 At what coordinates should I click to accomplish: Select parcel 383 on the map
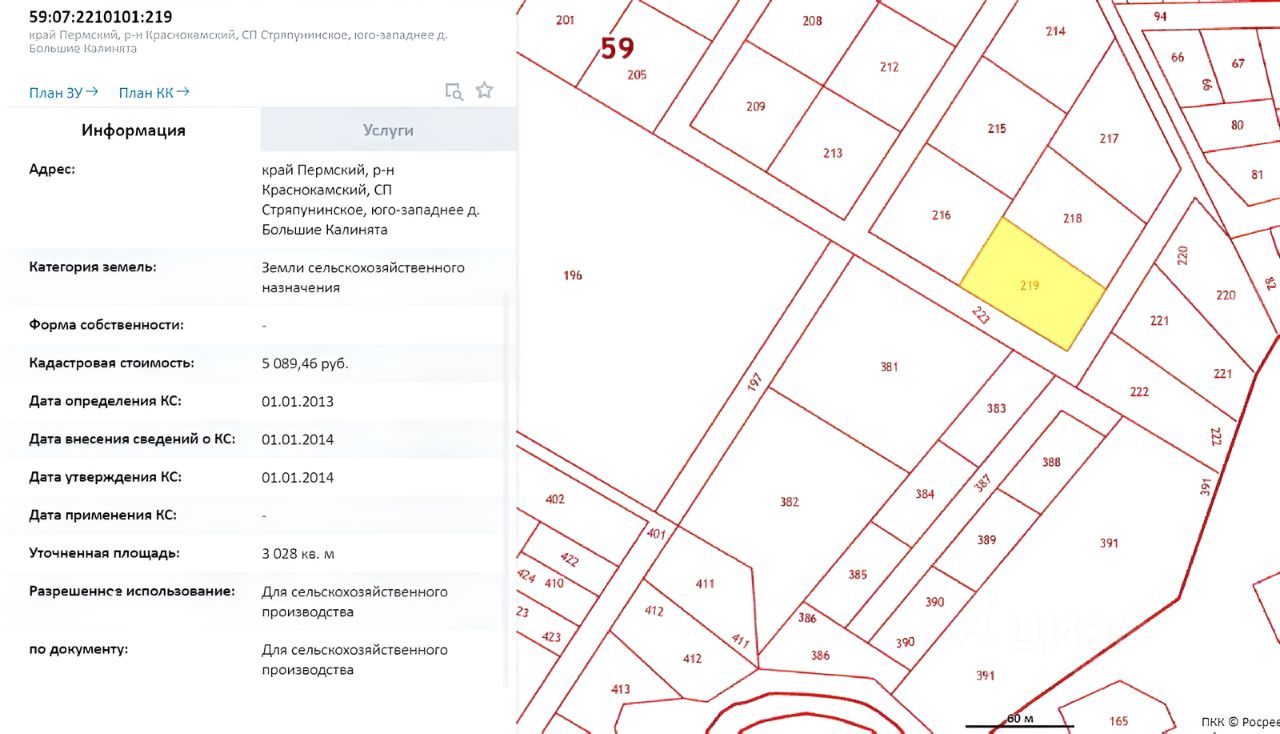click(x=996, y=408)
